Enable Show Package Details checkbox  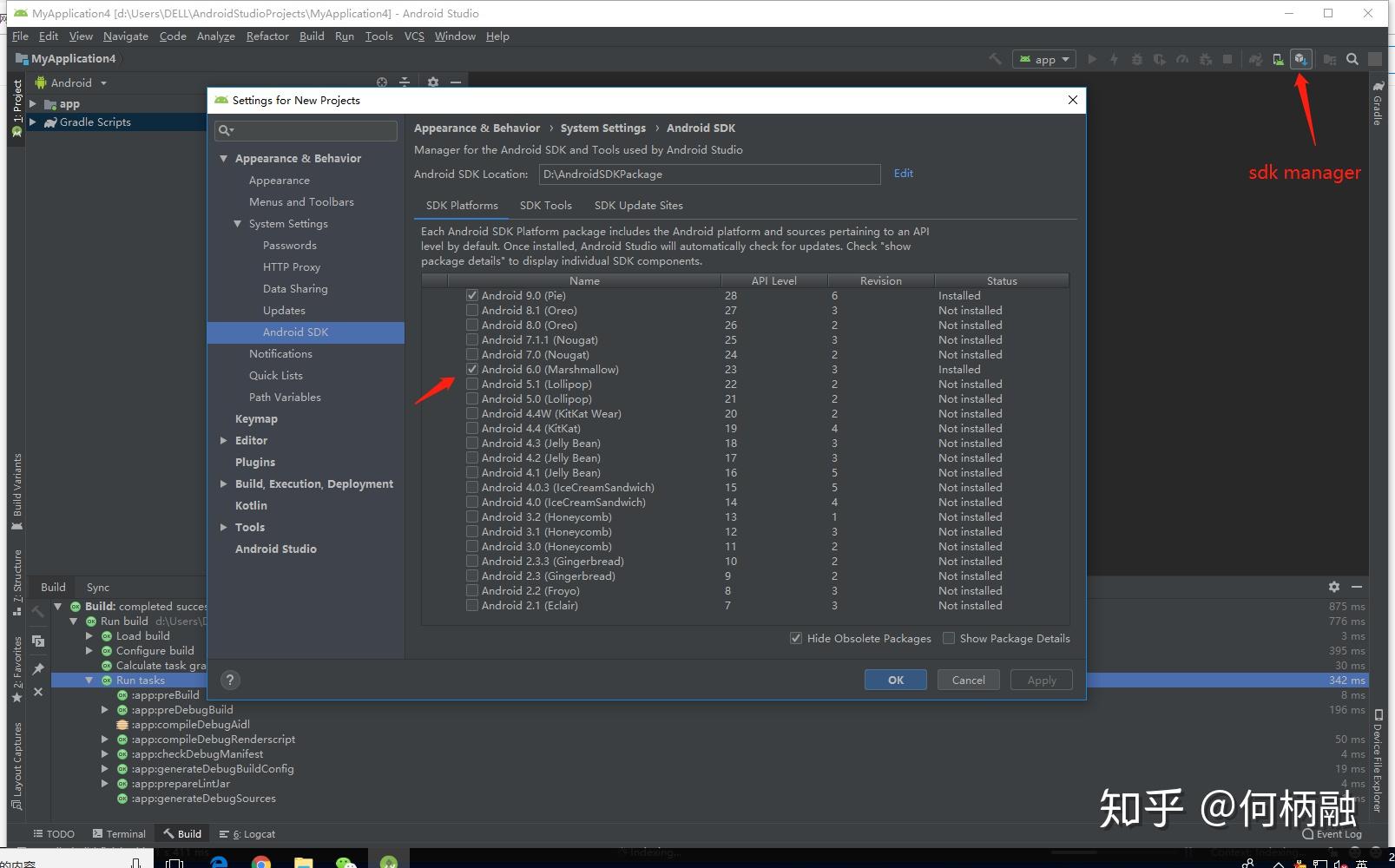(x=949, y=638)
